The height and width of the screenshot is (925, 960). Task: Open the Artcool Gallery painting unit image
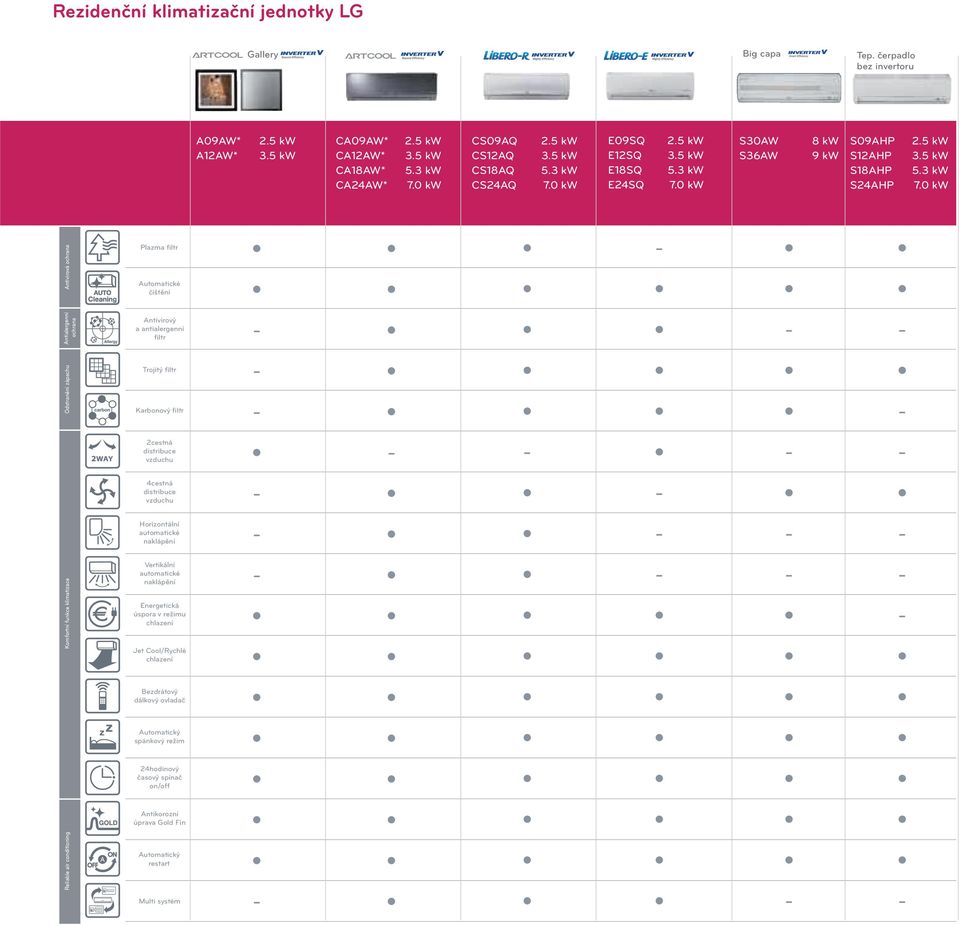coord(216,90)
